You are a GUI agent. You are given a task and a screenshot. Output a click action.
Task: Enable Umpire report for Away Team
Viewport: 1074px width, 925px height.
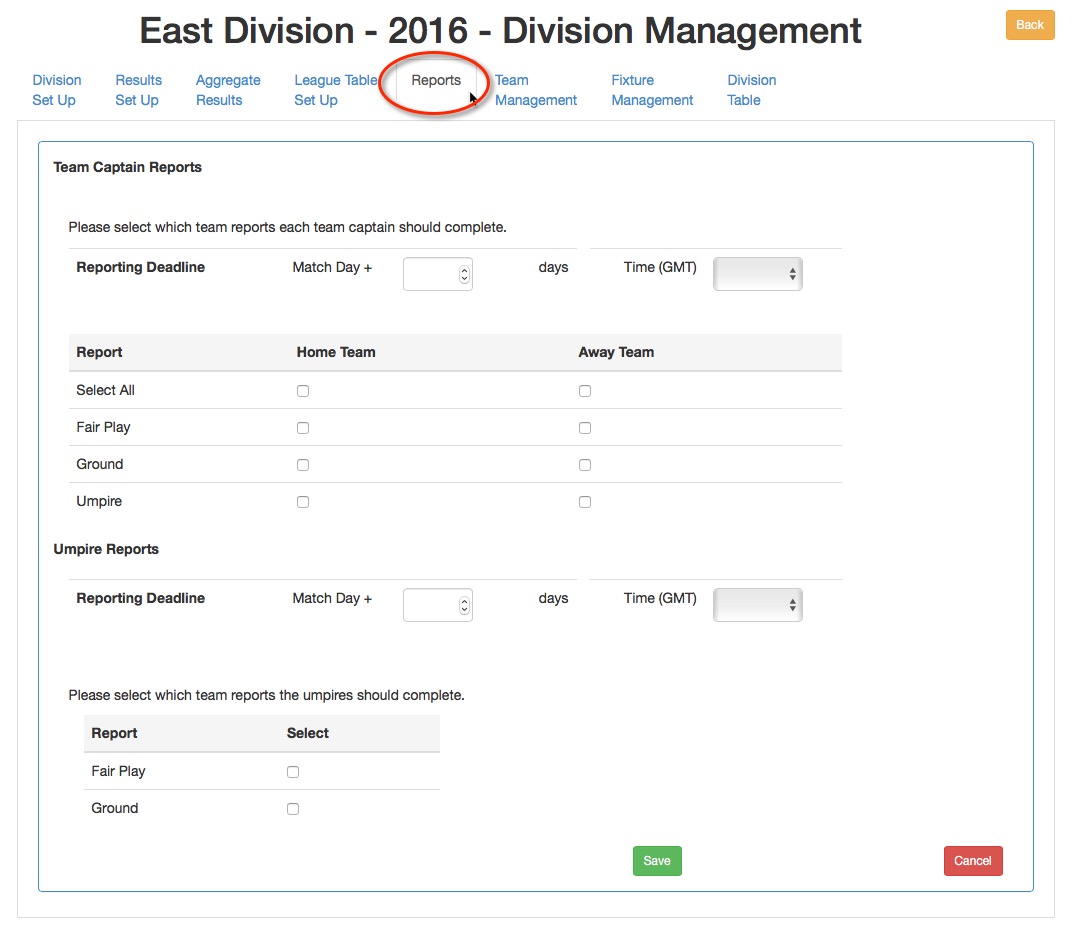[x=584, y=502]
